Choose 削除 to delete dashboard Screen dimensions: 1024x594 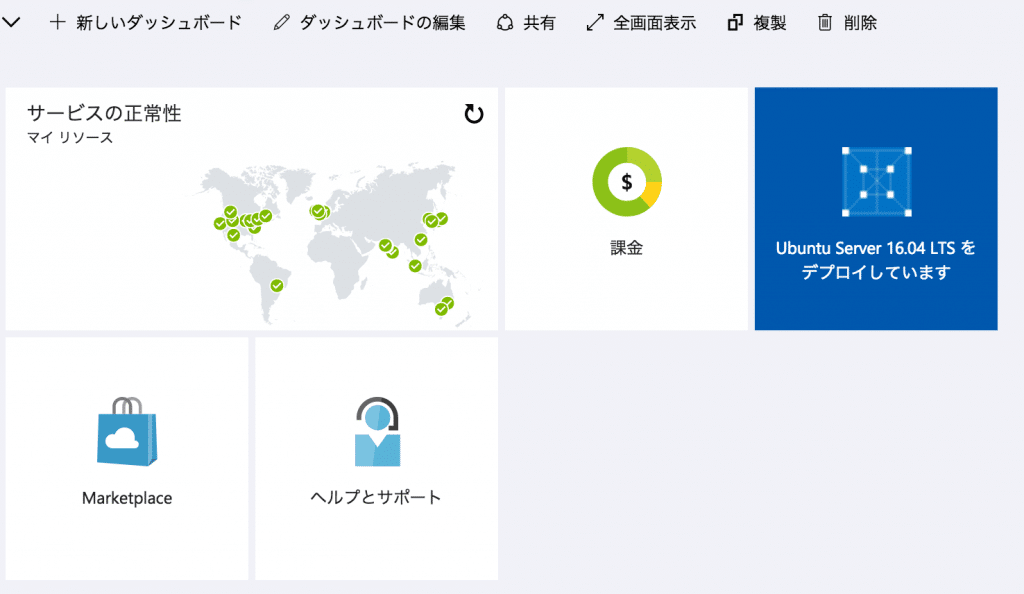(860, 23)
